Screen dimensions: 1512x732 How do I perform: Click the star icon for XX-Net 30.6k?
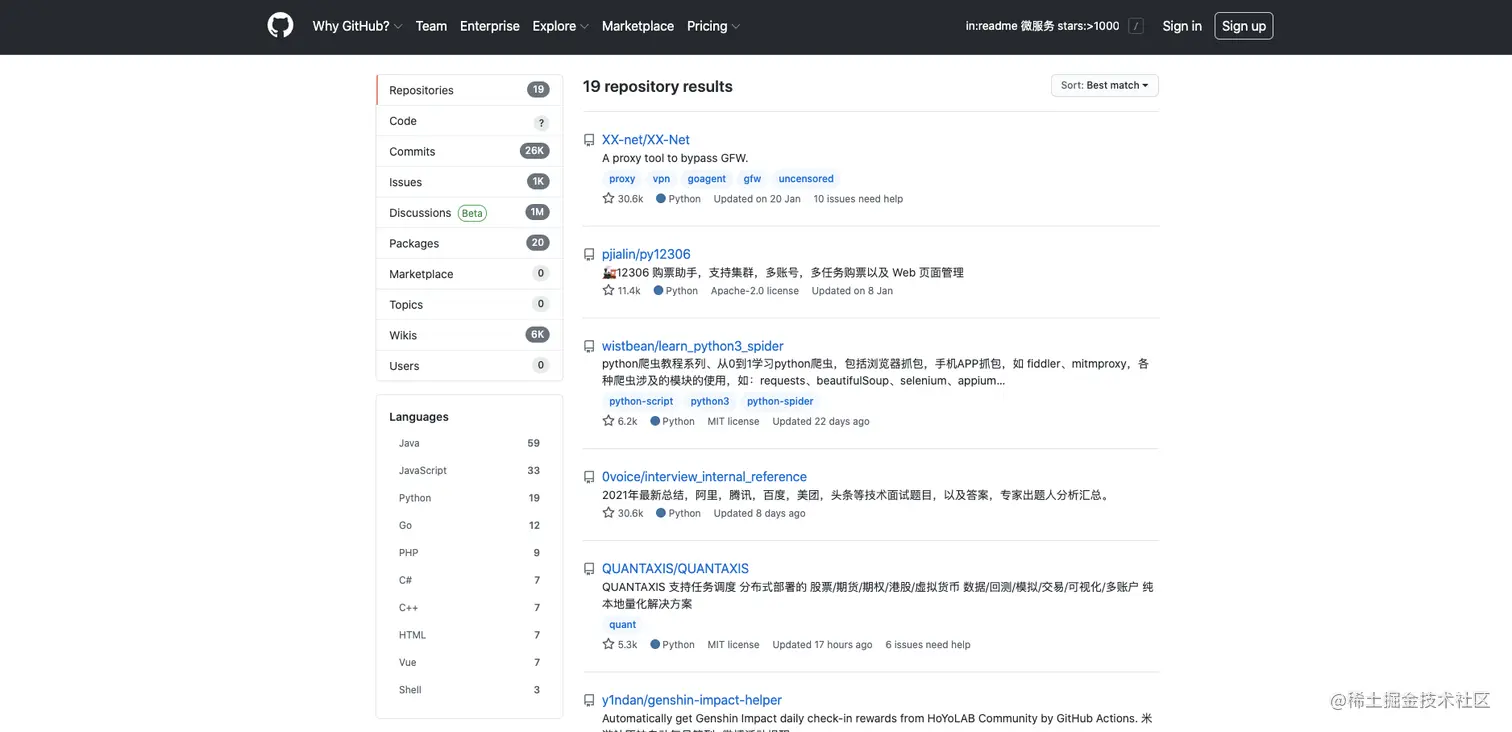pyautogui.click(x=608, y=198)
